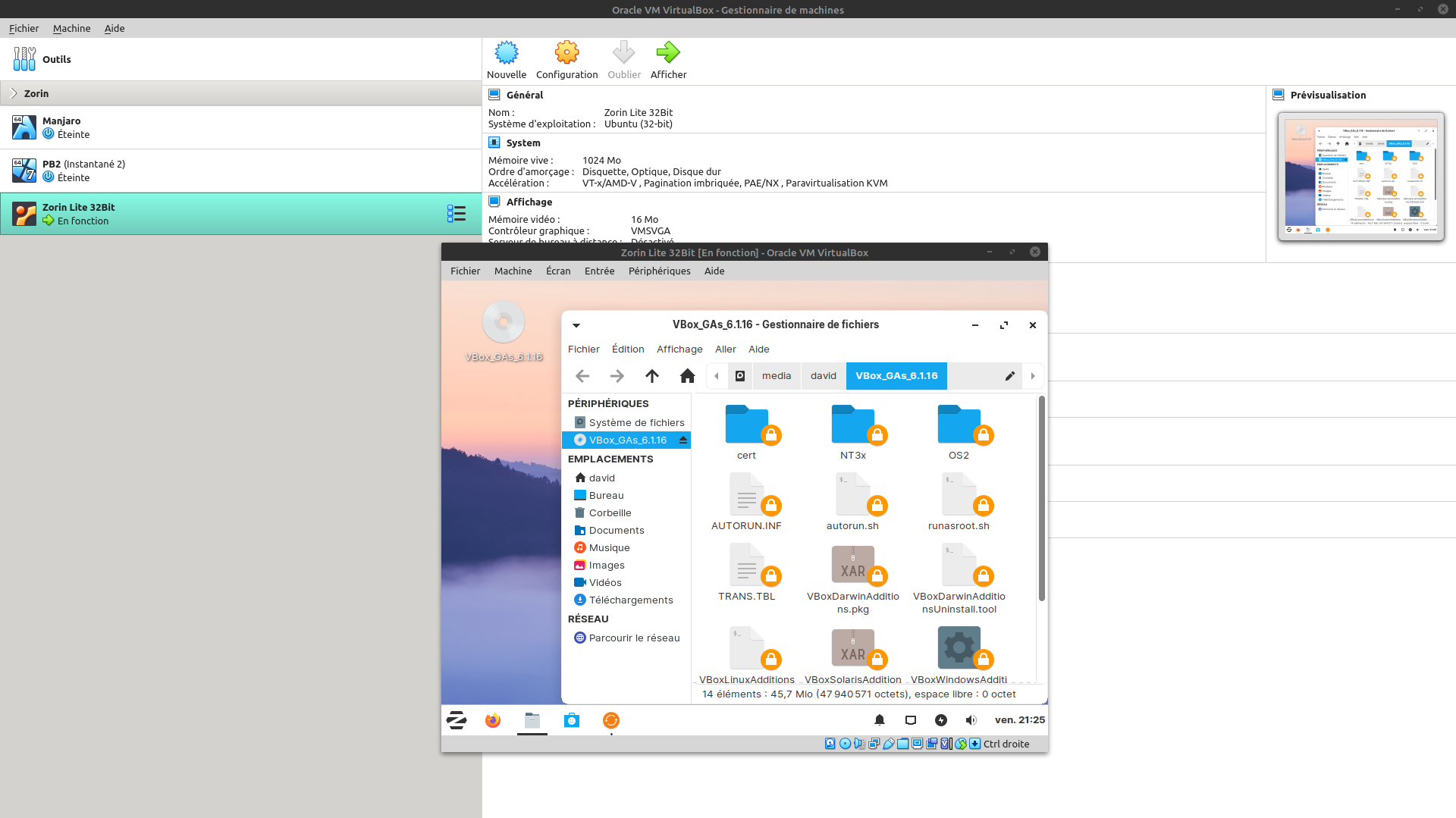This screenshot has width=1456, height=818.
Task: Expand the Zorin machine group
Action: [14, 93]
